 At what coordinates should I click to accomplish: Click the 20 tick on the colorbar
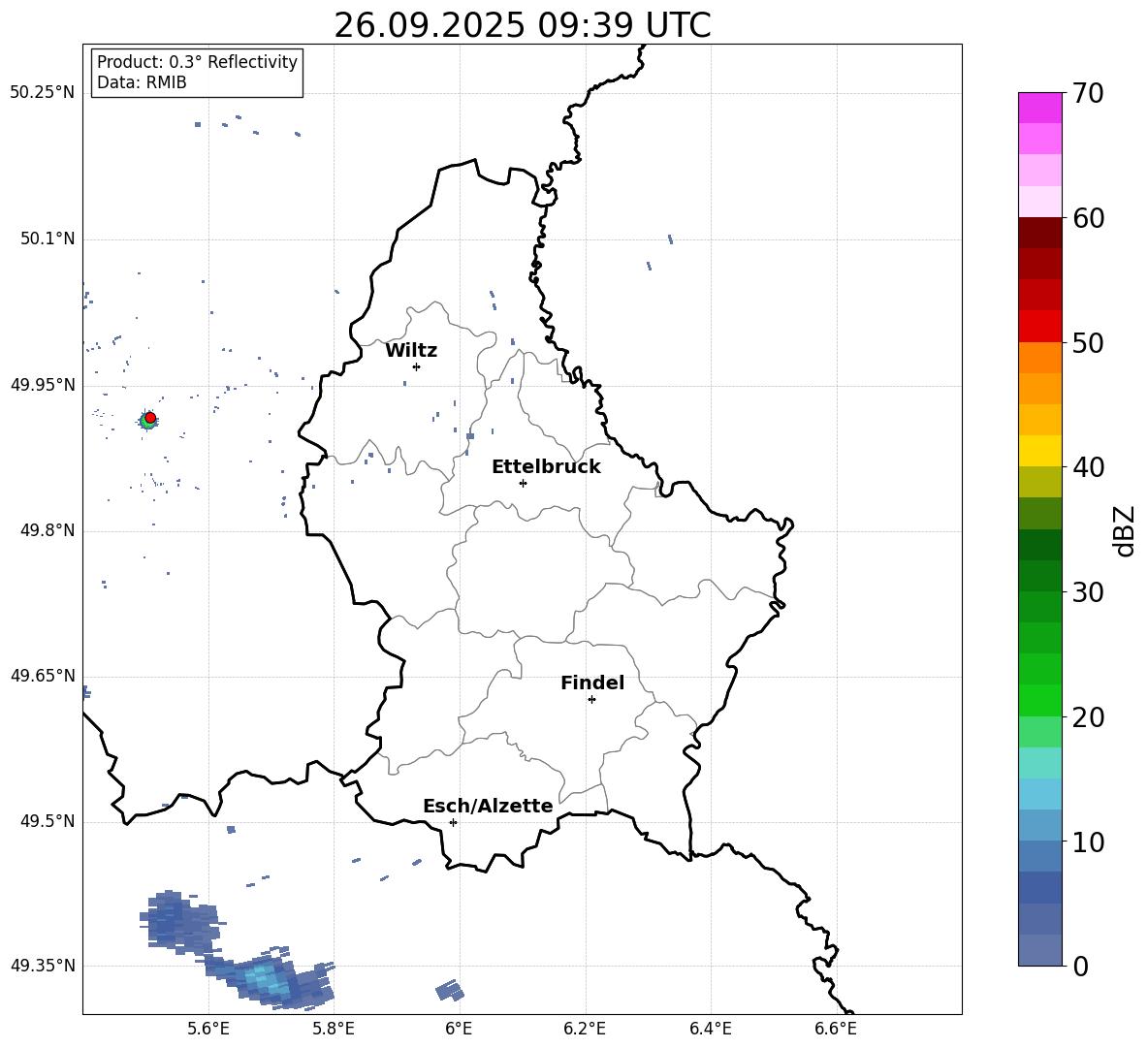tap(1088, 717)
